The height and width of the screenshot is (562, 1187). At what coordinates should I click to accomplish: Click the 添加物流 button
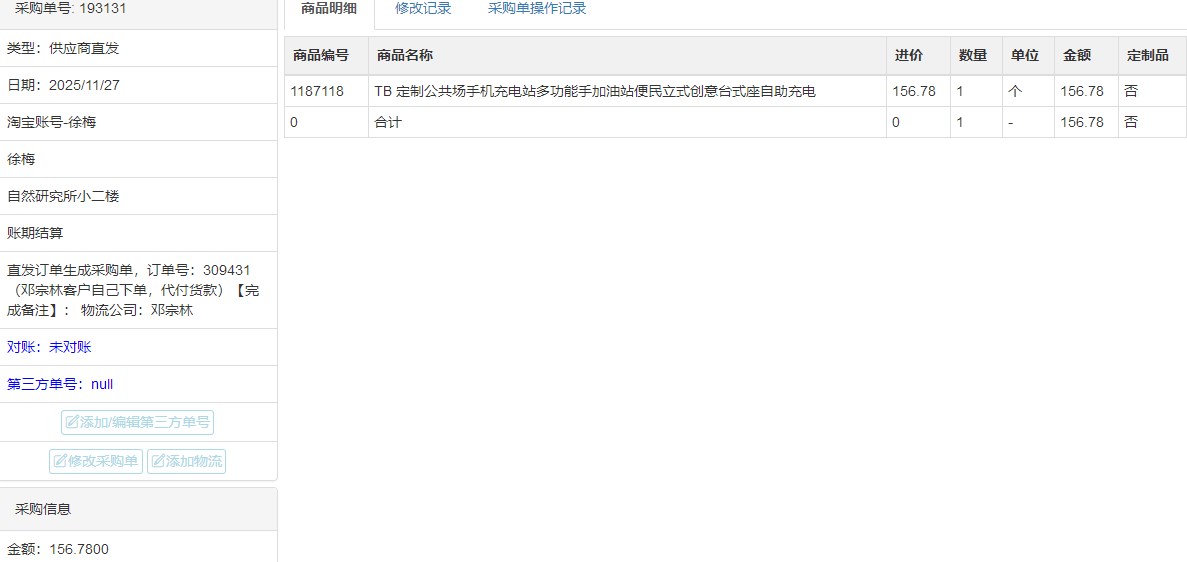tap(186, 461)
